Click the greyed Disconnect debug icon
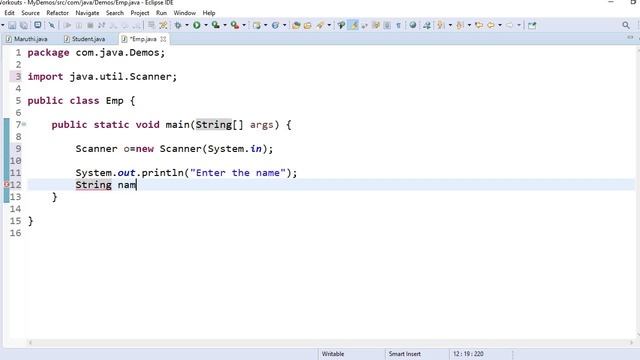Viewport: 640px width, 360px height. coord(102,25)
